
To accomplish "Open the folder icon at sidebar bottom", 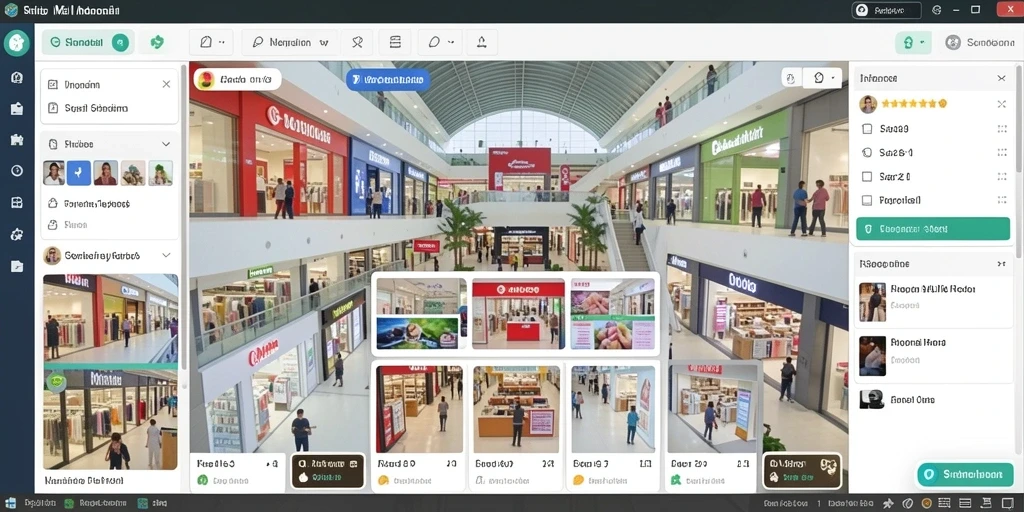I will (x=17, y=266).
